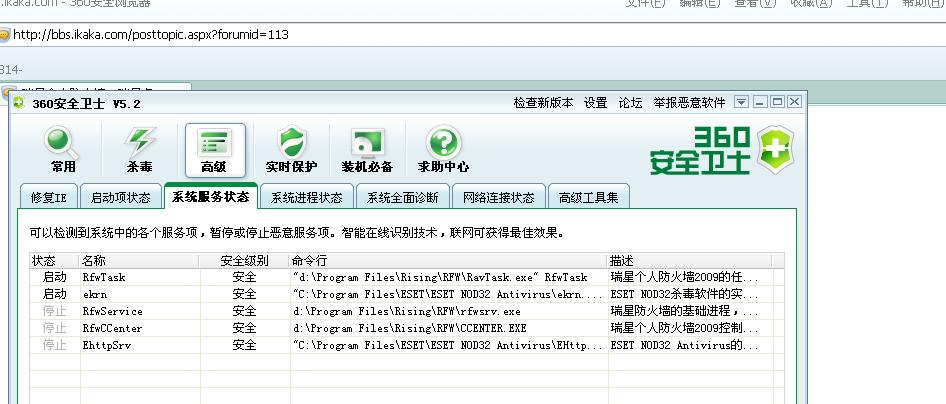Open the 常用 toolbar section
Image resolution: width=946 pixels, height=404 pixels.
click(x=63, y=150)
